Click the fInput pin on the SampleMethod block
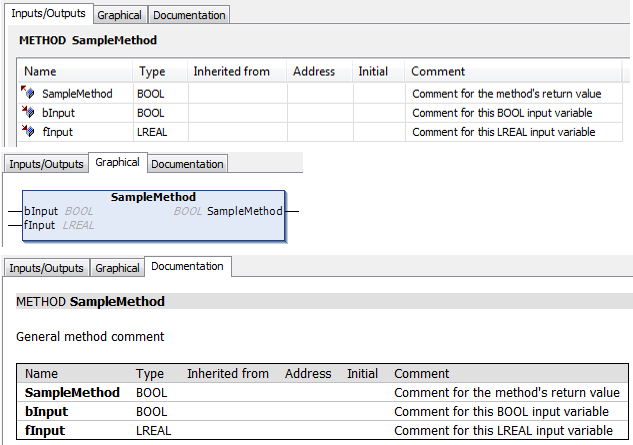The width and height of the screenshot is (633, 445). 39,225
